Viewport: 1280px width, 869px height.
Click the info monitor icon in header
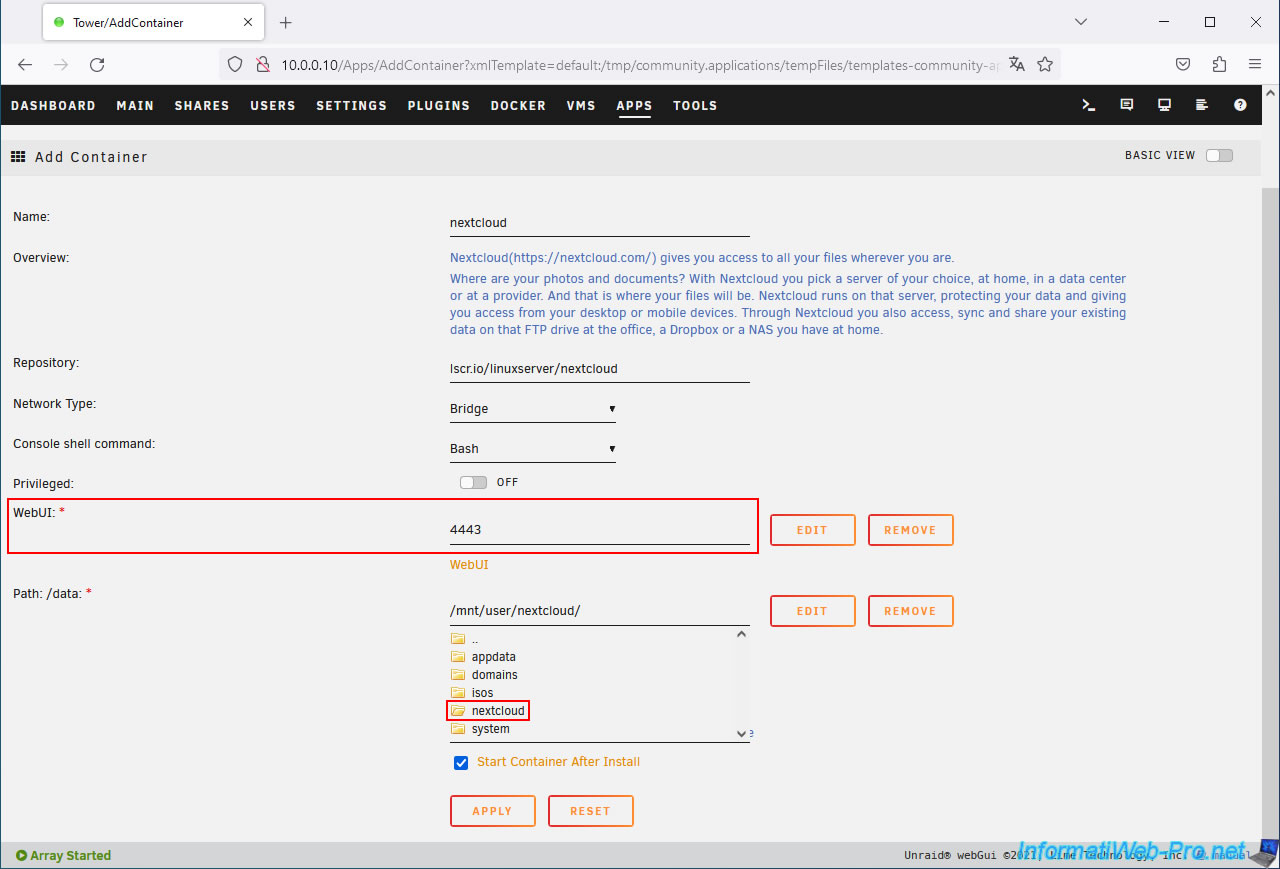pyautogui.click(x=1164, y=105)
